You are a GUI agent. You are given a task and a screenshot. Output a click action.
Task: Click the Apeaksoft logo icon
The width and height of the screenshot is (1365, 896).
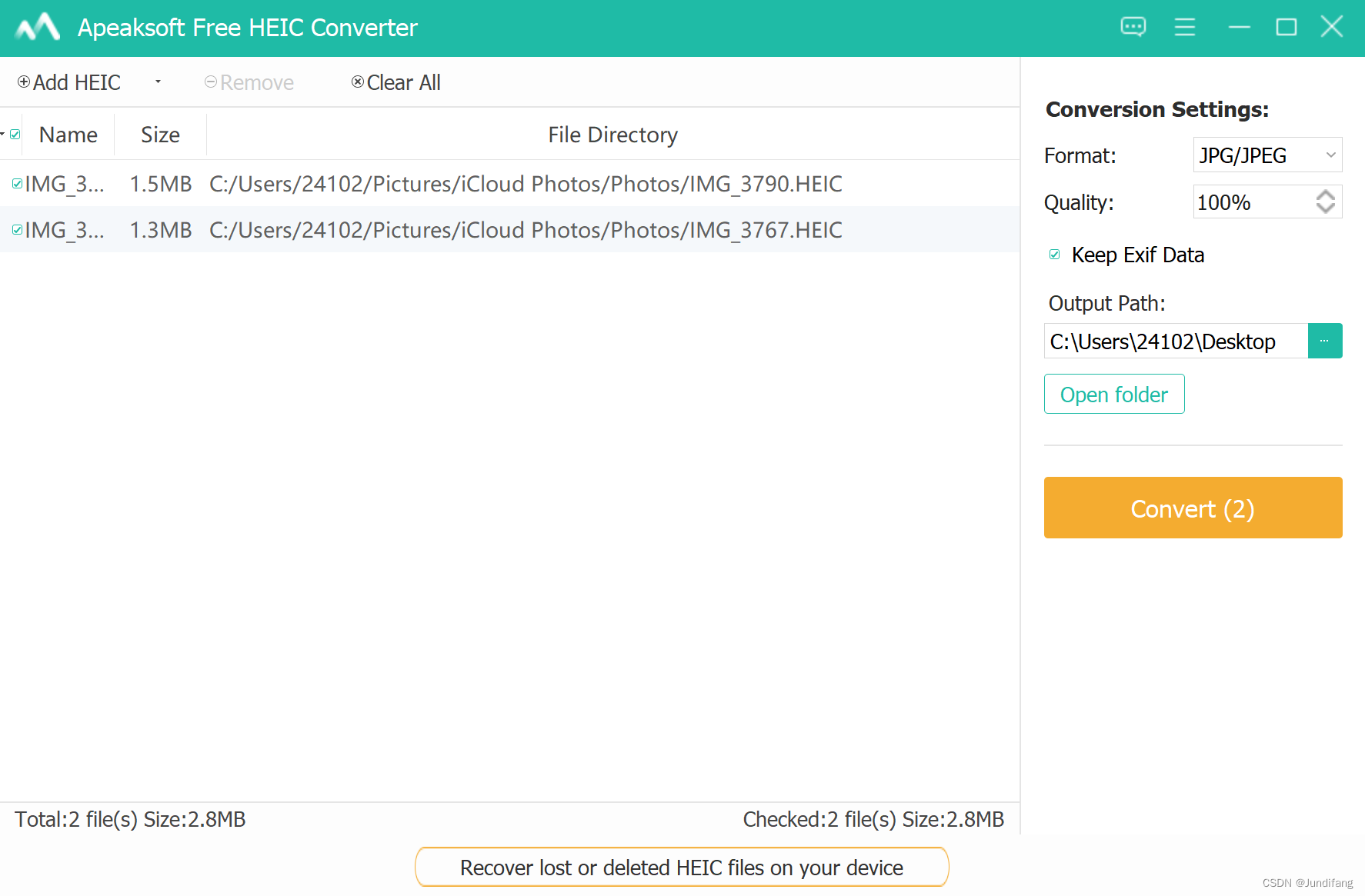click(38, 28)
